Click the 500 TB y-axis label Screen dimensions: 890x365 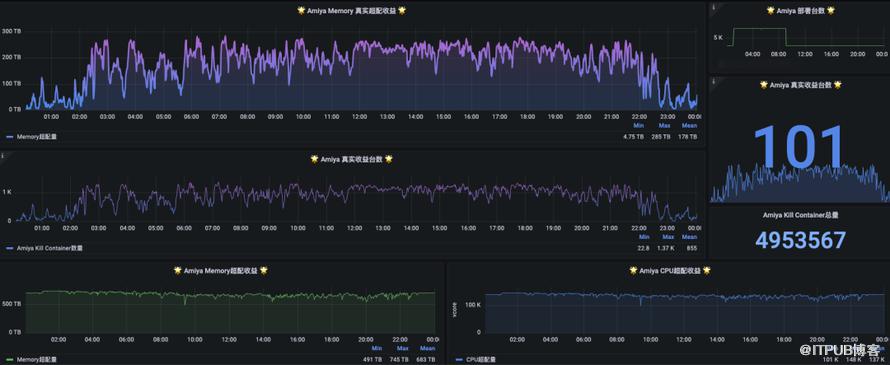tap(11, 304)
